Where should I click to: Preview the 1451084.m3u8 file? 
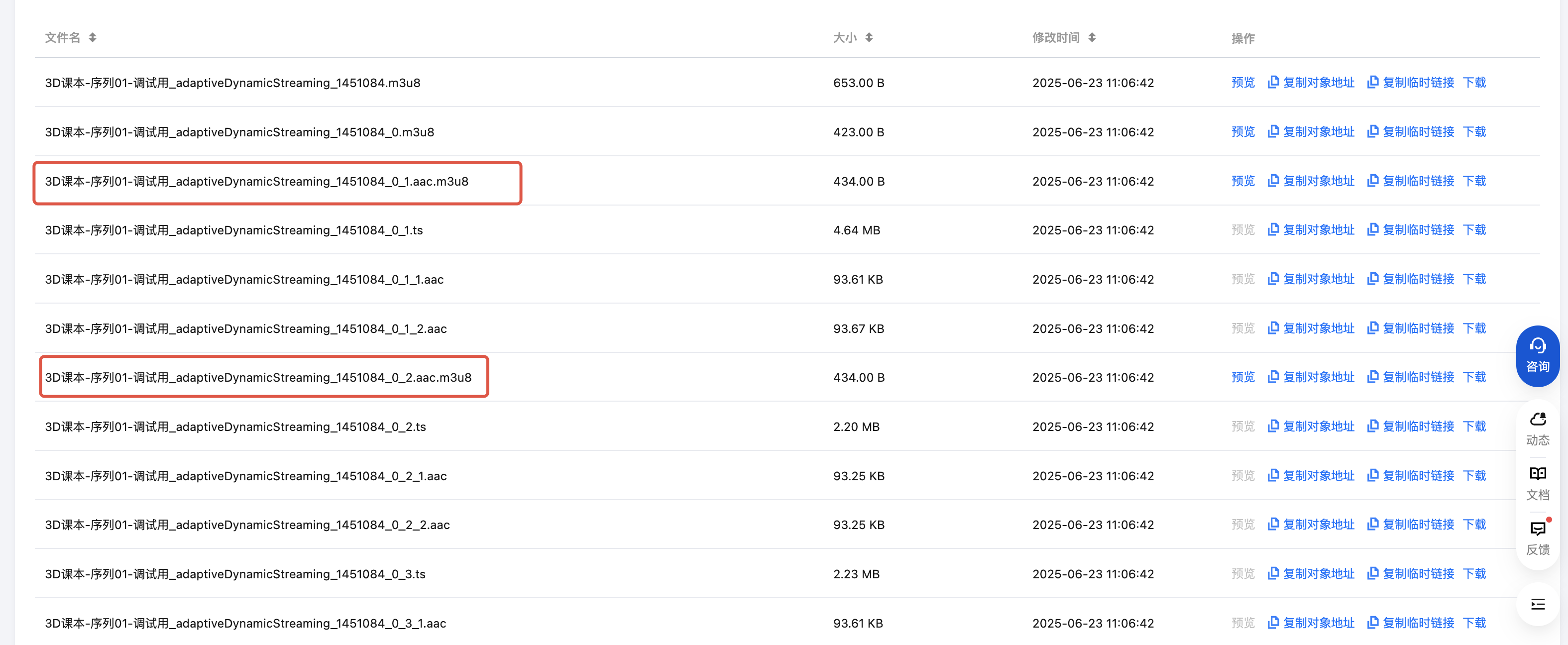click(x=1242, y=82)
